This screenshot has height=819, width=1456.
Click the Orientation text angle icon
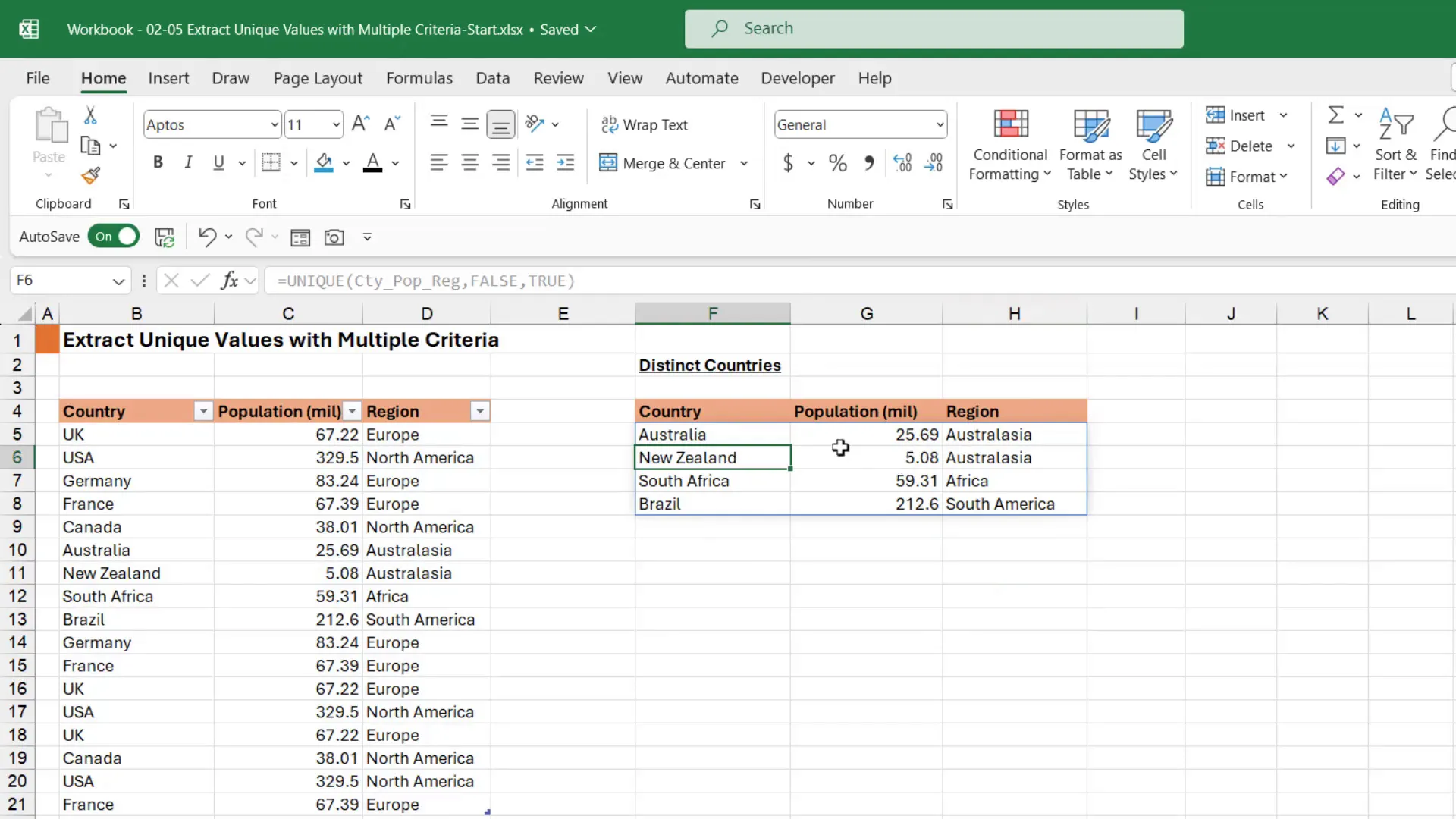(x=535, y=124)
